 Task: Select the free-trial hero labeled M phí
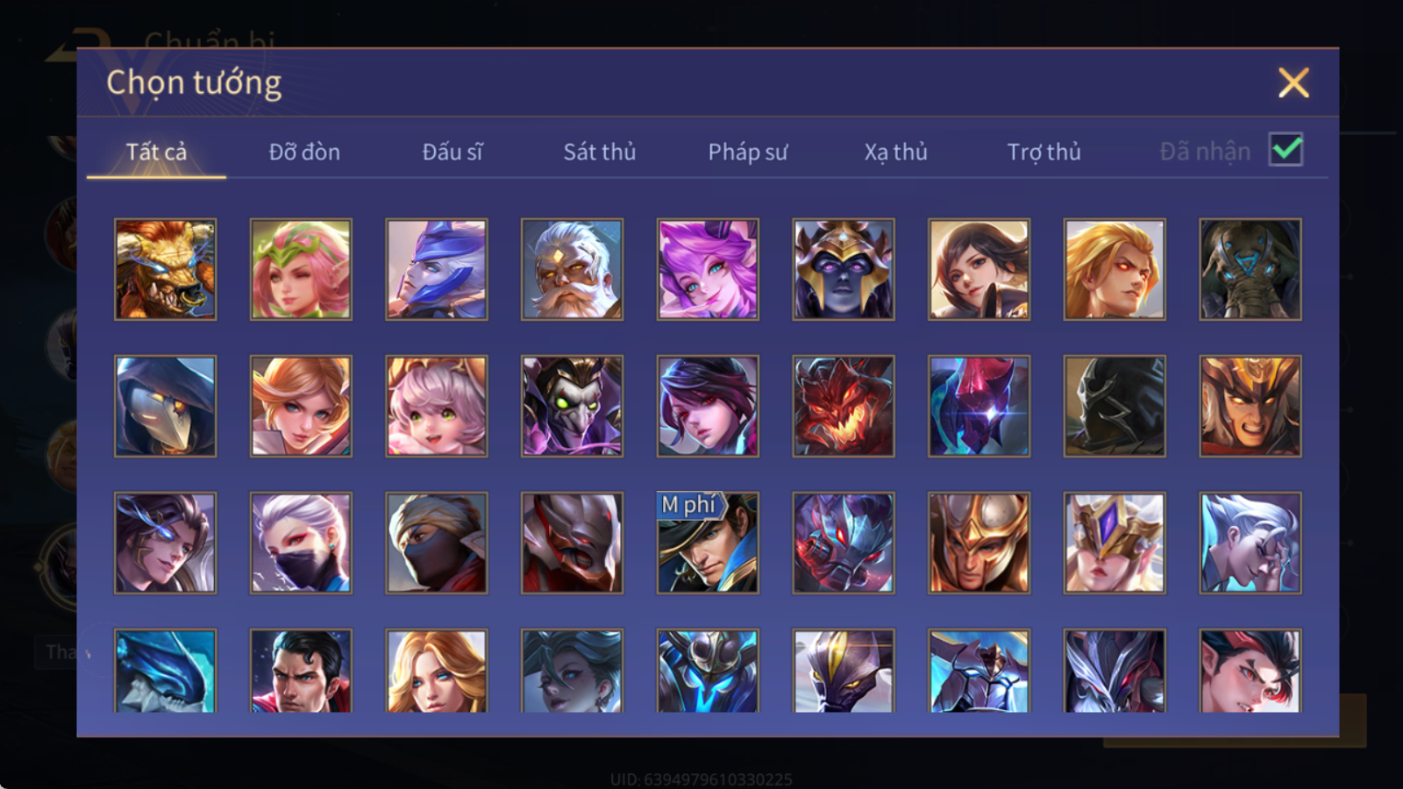pyautogui.click(x=708, y=543)
